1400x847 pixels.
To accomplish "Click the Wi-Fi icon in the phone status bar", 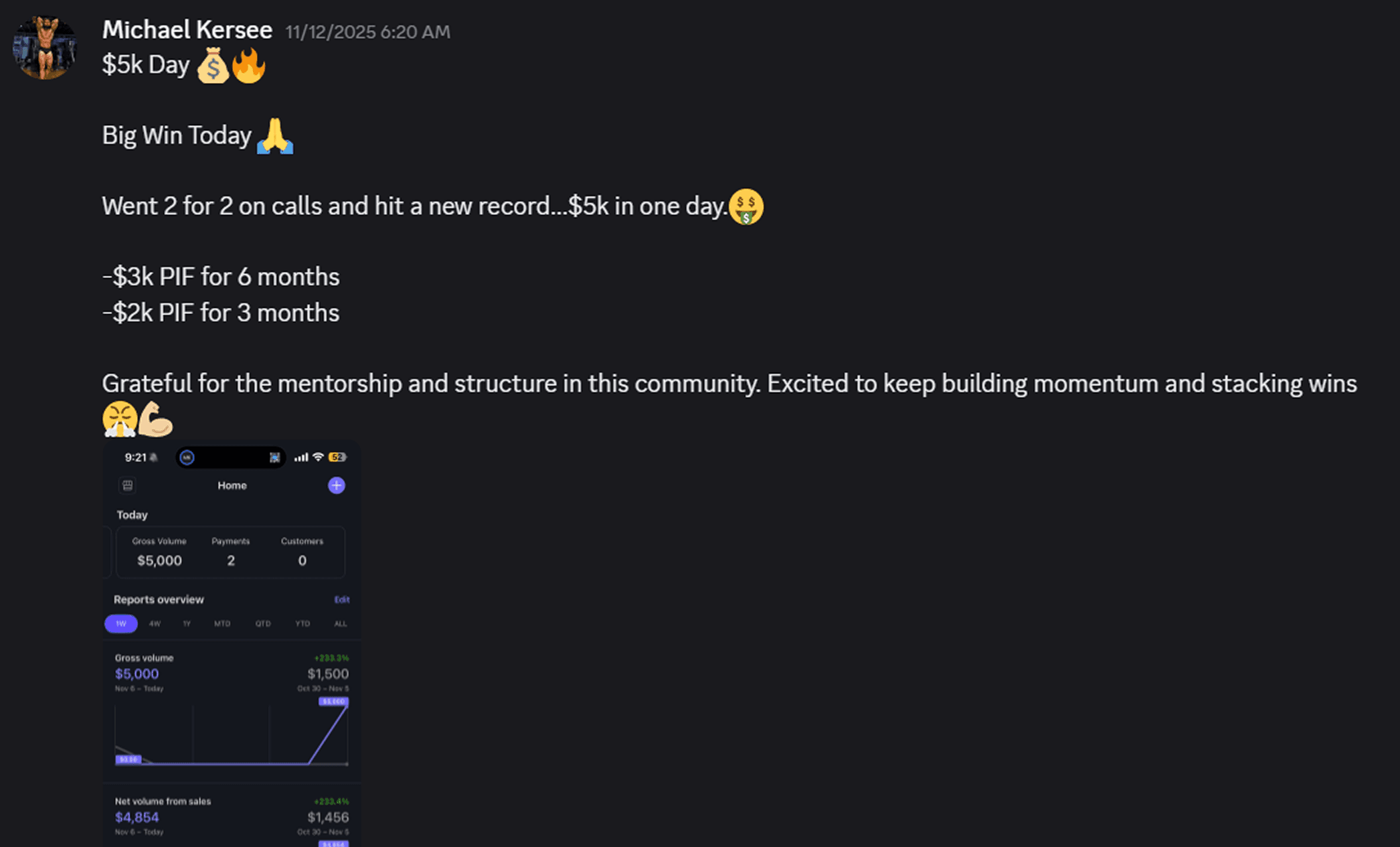I will click(x=319, y=457).
